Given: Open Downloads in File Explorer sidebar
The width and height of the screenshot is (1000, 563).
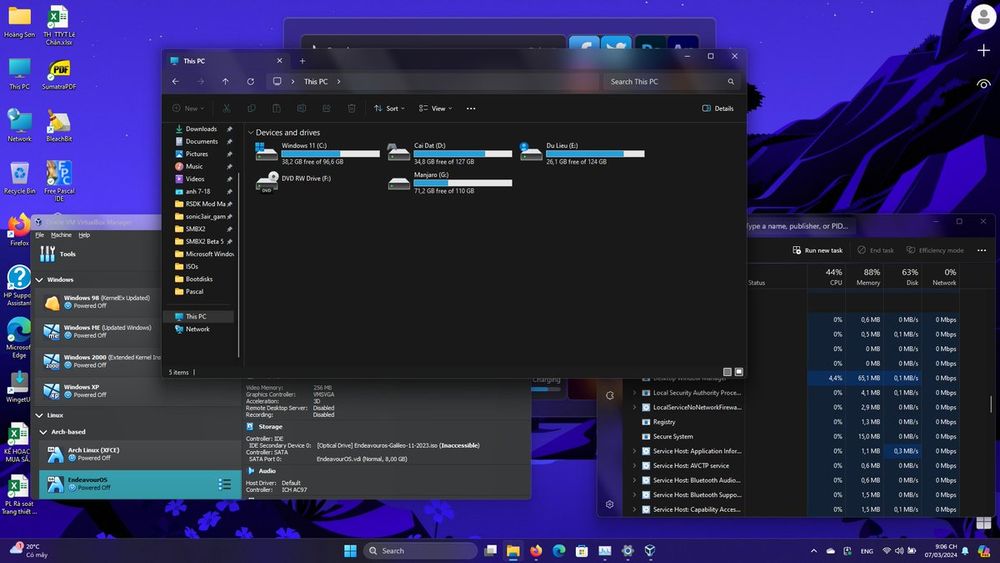Looking at the screenshot, I should click(x=201, y=129).
